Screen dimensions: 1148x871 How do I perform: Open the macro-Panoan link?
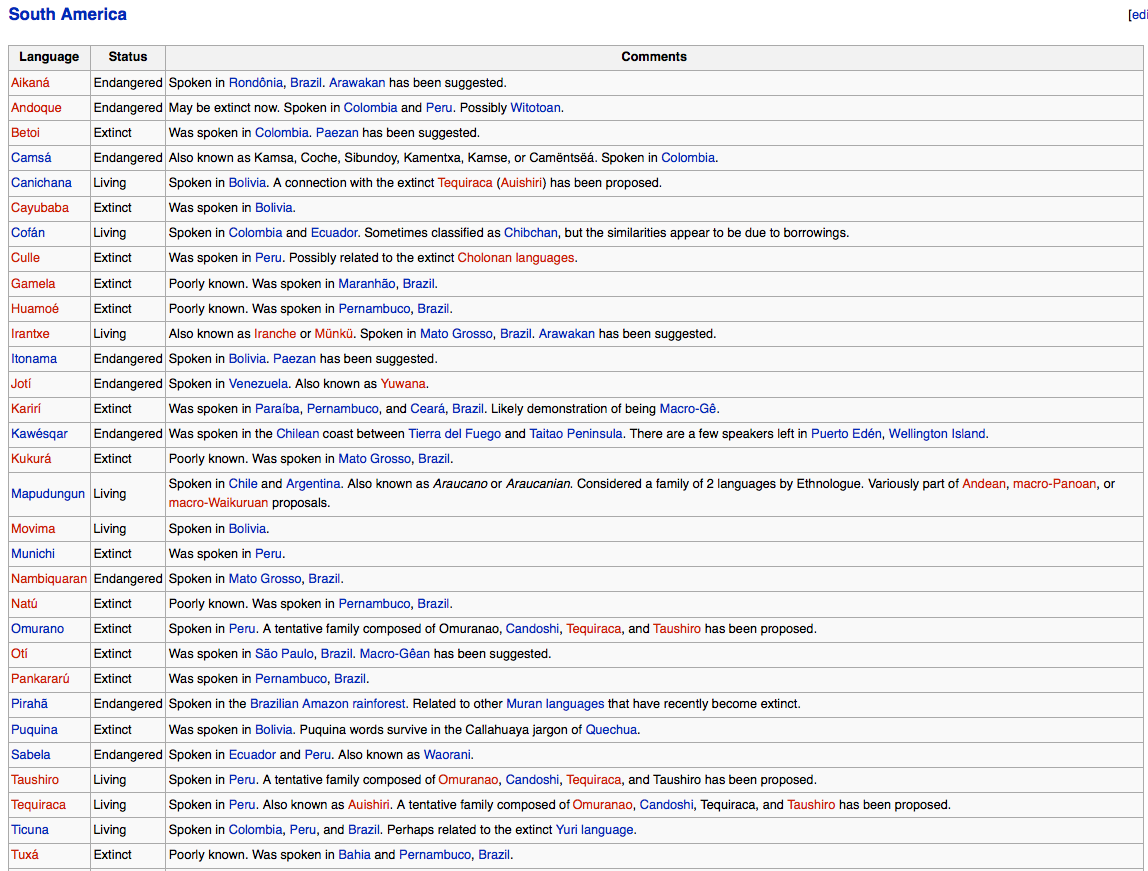(1054, 484)
